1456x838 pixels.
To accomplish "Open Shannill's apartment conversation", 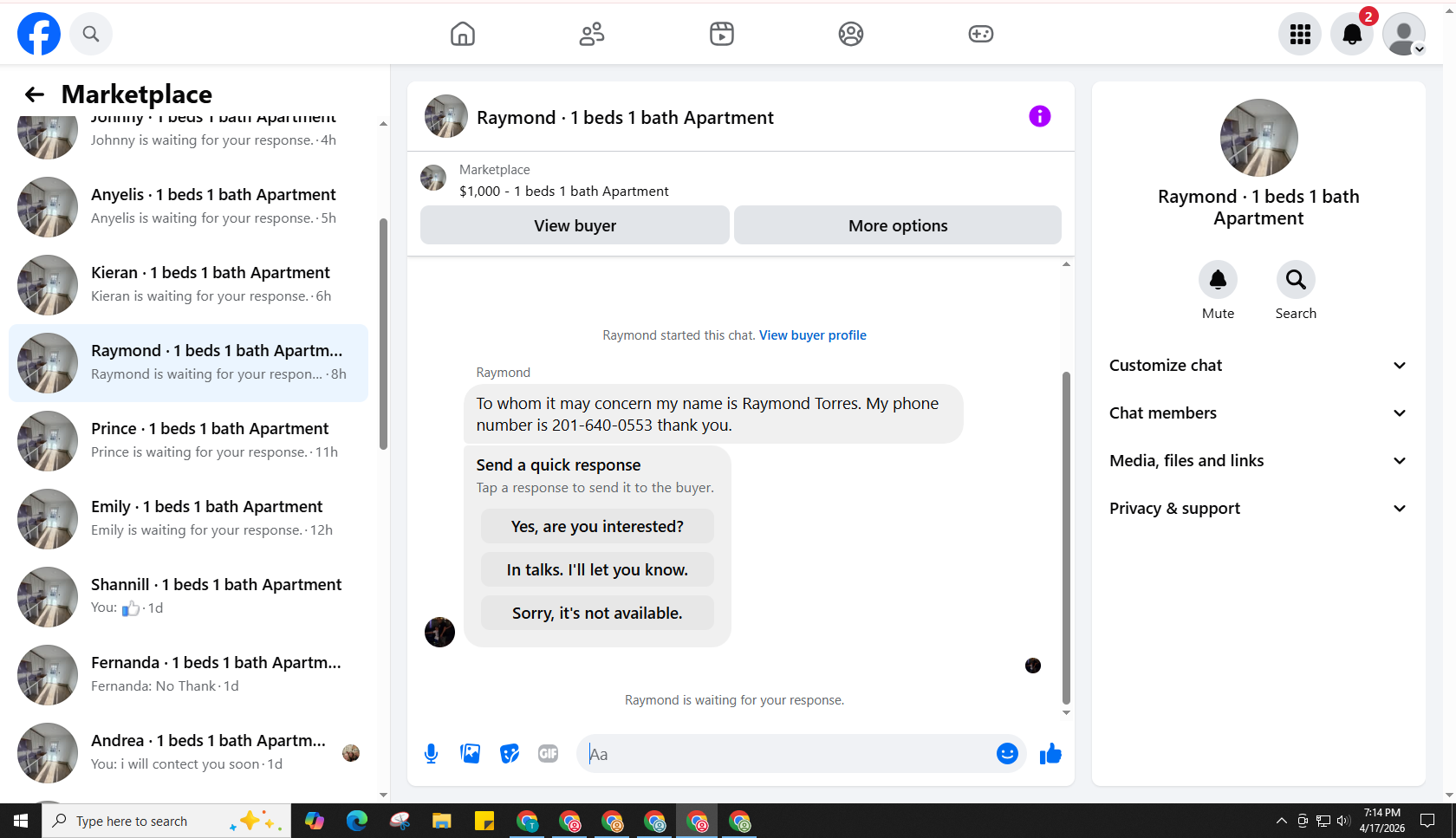I will (x=188, y=597).
